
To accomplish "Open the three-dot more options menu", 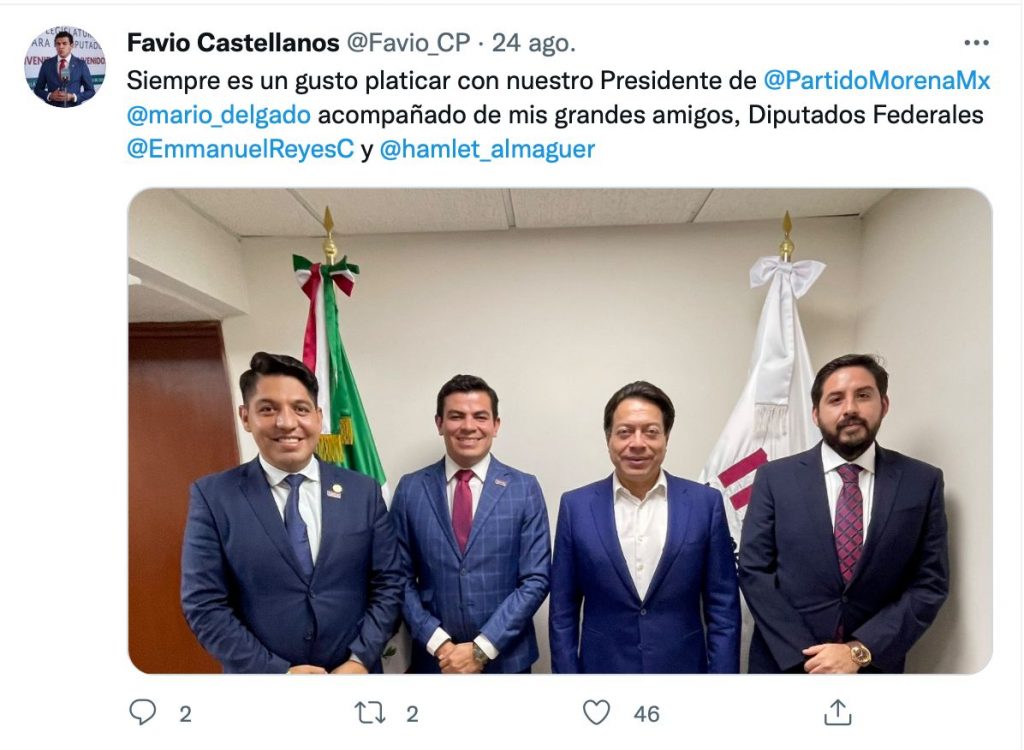I will click(x=976, y=43).
